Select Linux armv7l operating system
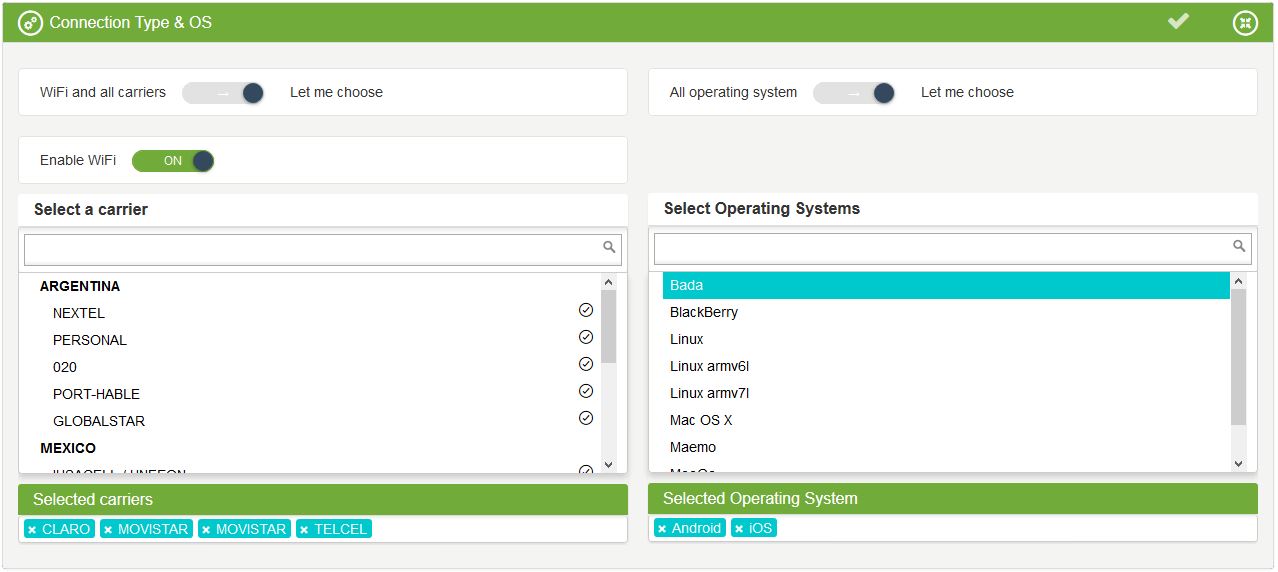The width and height of the screenshot is (1278, 572). [946, 393]
